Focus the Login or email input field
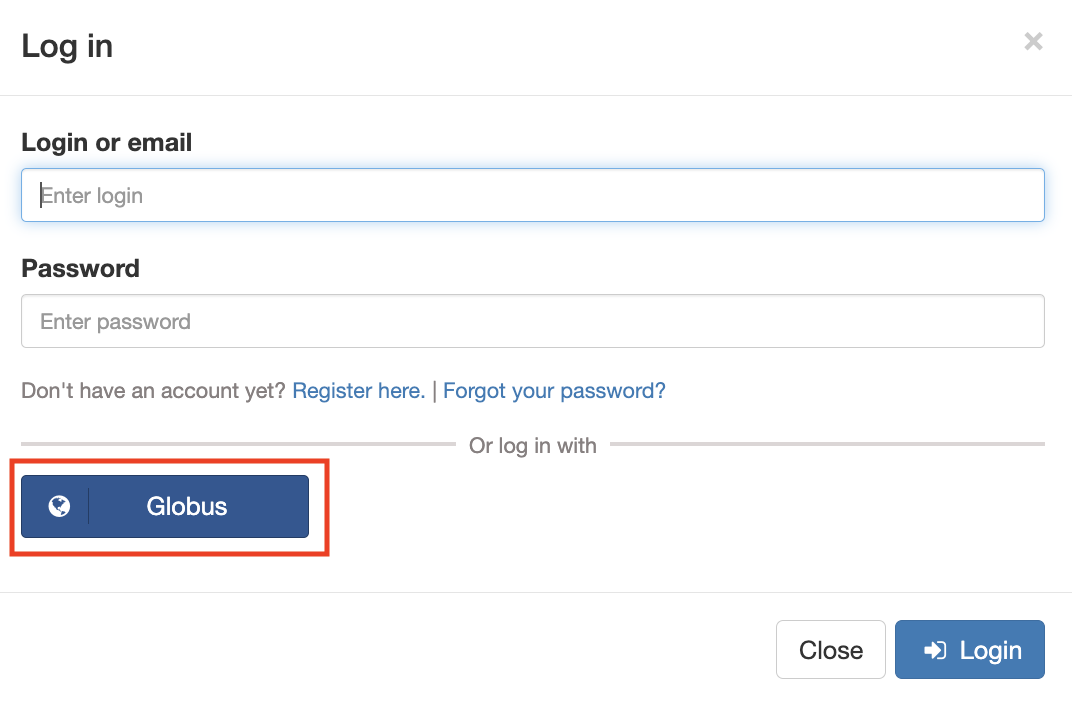The image size is (1072, 702). point(532,195)
